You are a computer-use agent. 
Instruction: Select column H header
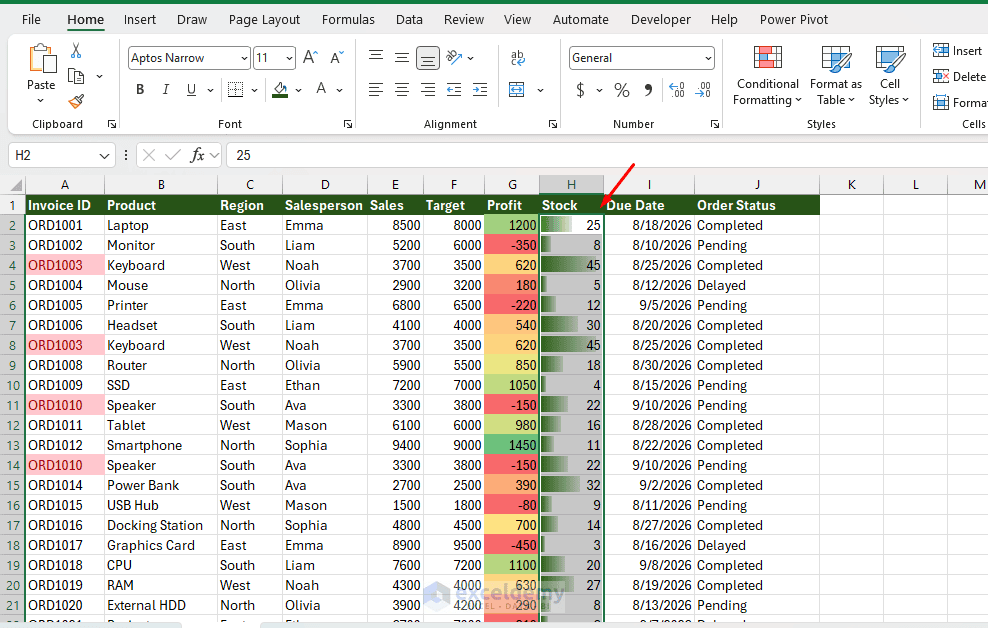[x=571, y=185]
